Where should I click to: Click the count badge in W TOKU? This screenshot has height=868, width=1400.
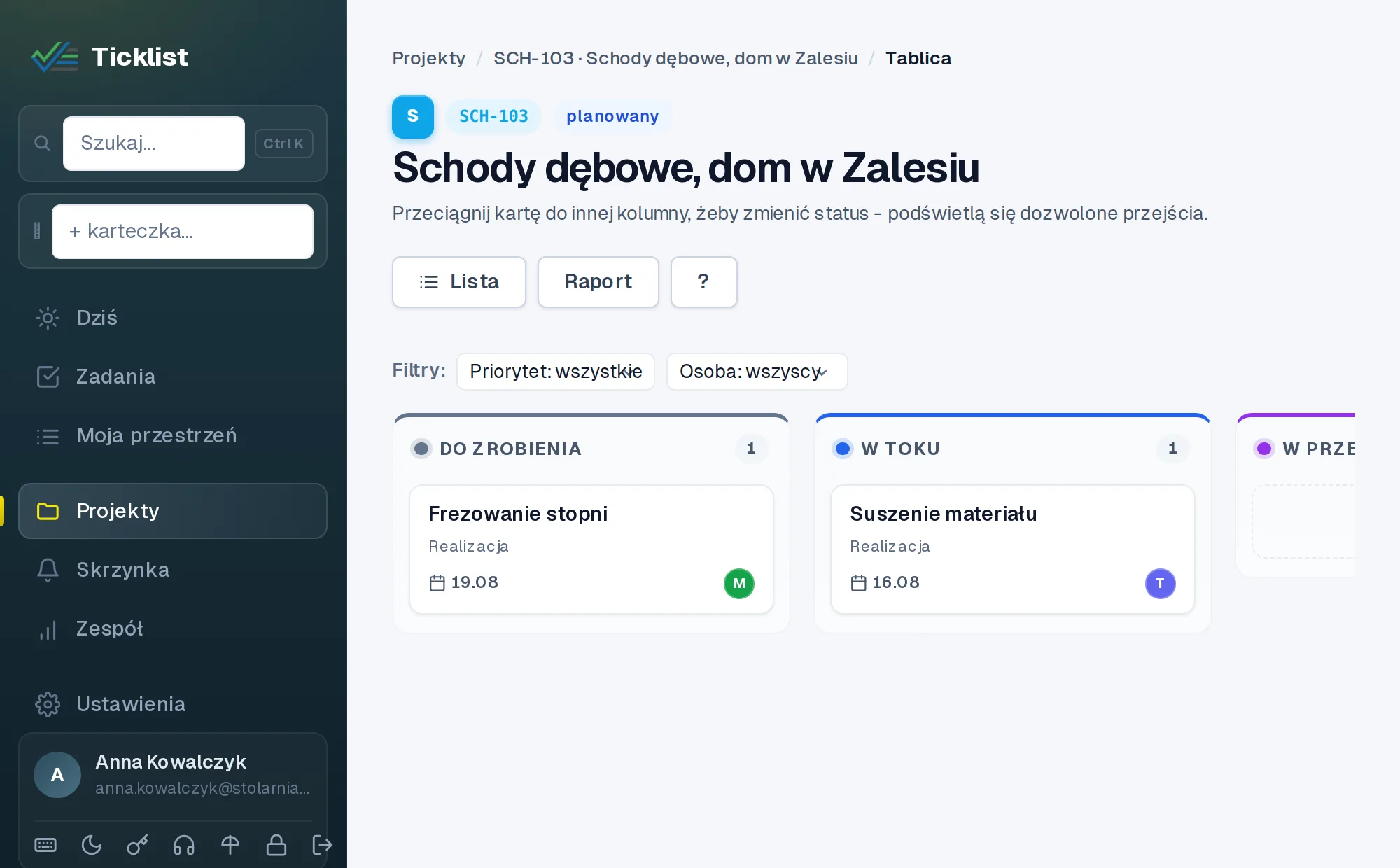coord(1172,448)
